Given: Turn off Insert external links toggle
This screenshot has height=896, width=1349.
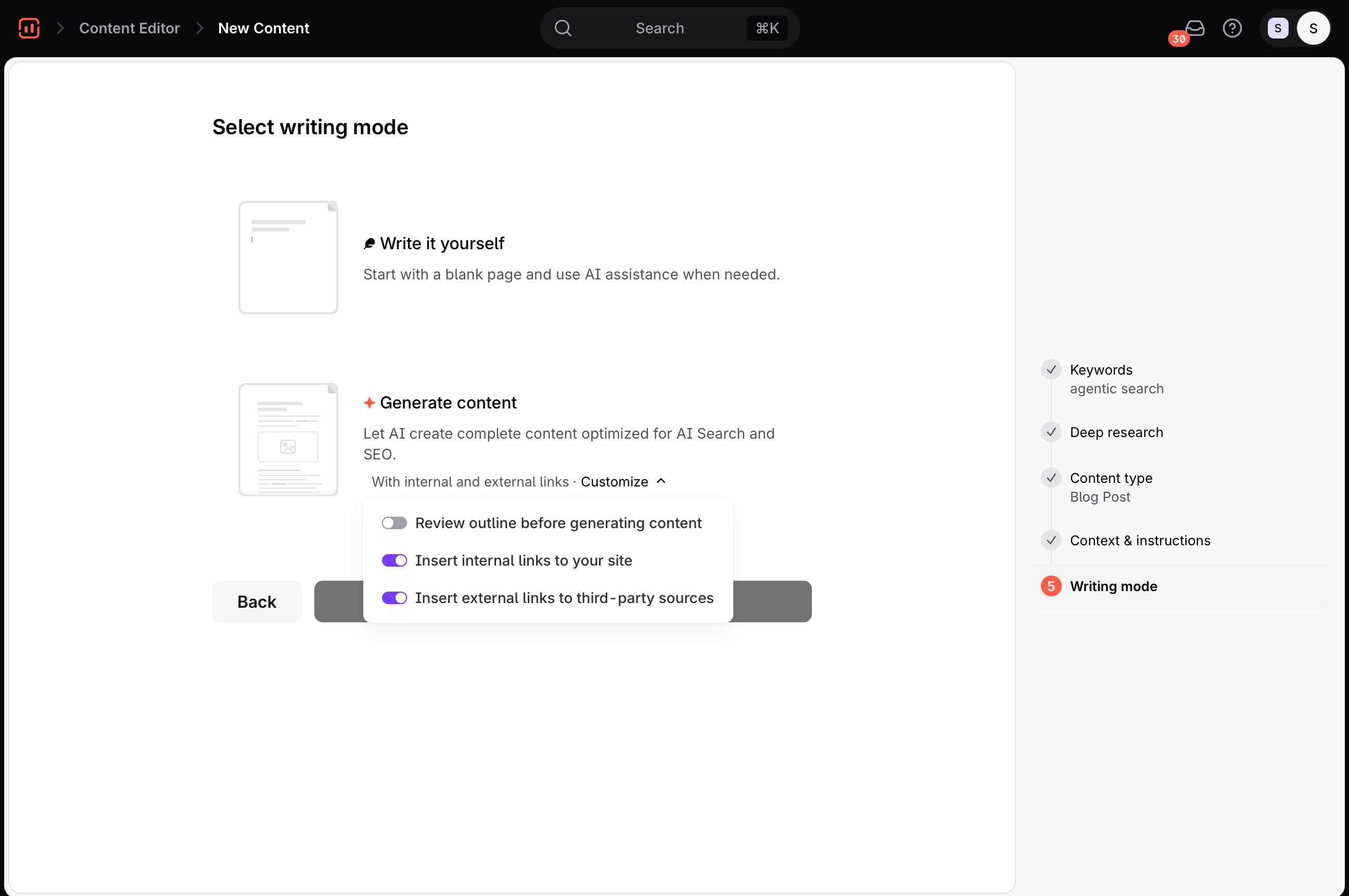Looking at the screenshot, I should coord(394,598).
